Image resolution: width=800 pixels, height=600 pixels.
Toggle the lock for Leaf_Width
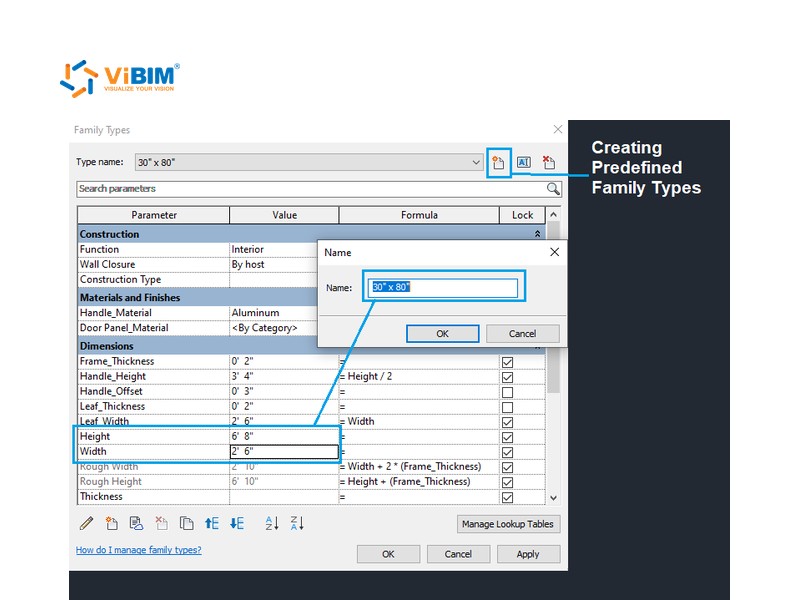[507, 422]
